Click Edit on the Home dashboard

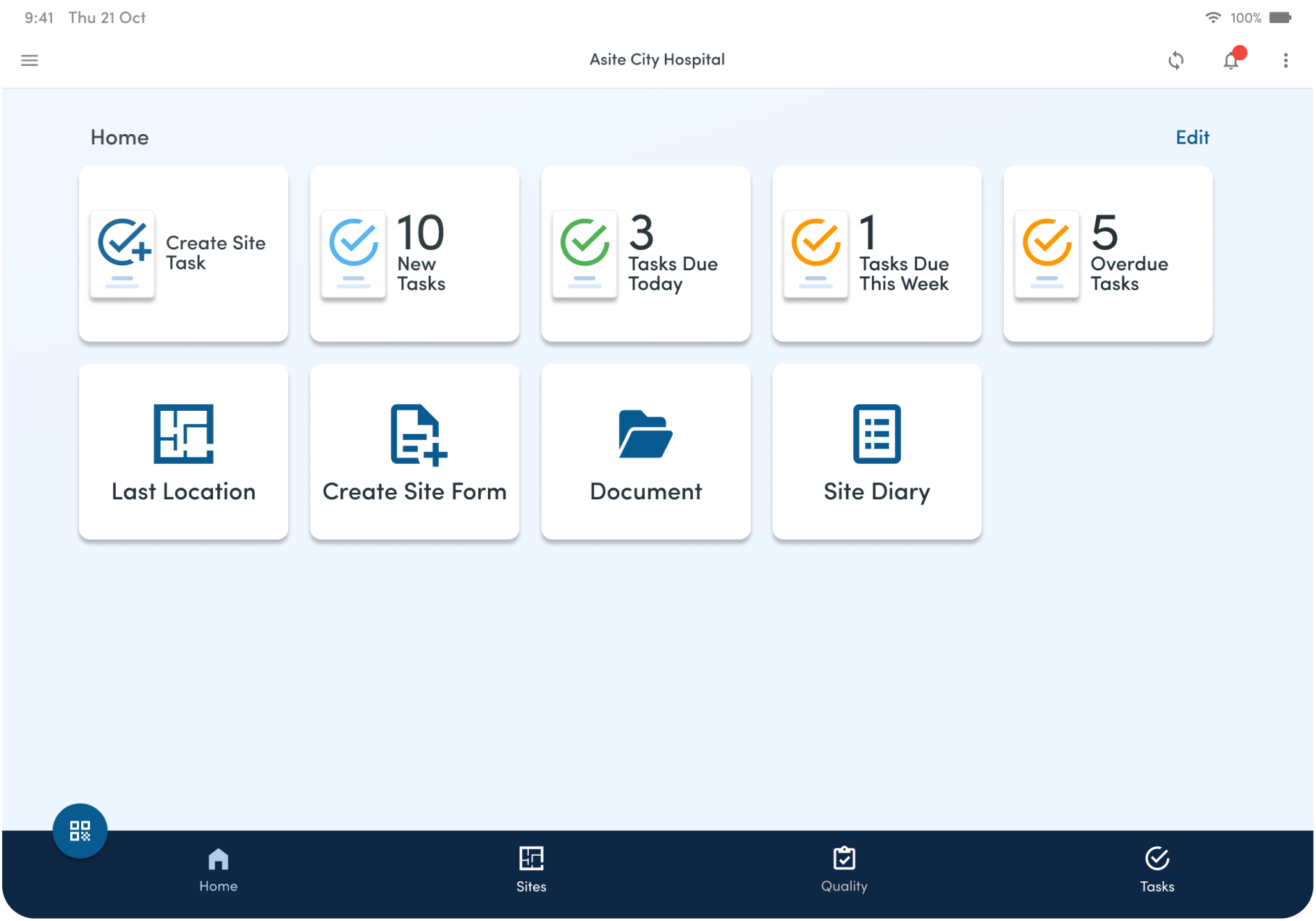(x=1192, y=138)
